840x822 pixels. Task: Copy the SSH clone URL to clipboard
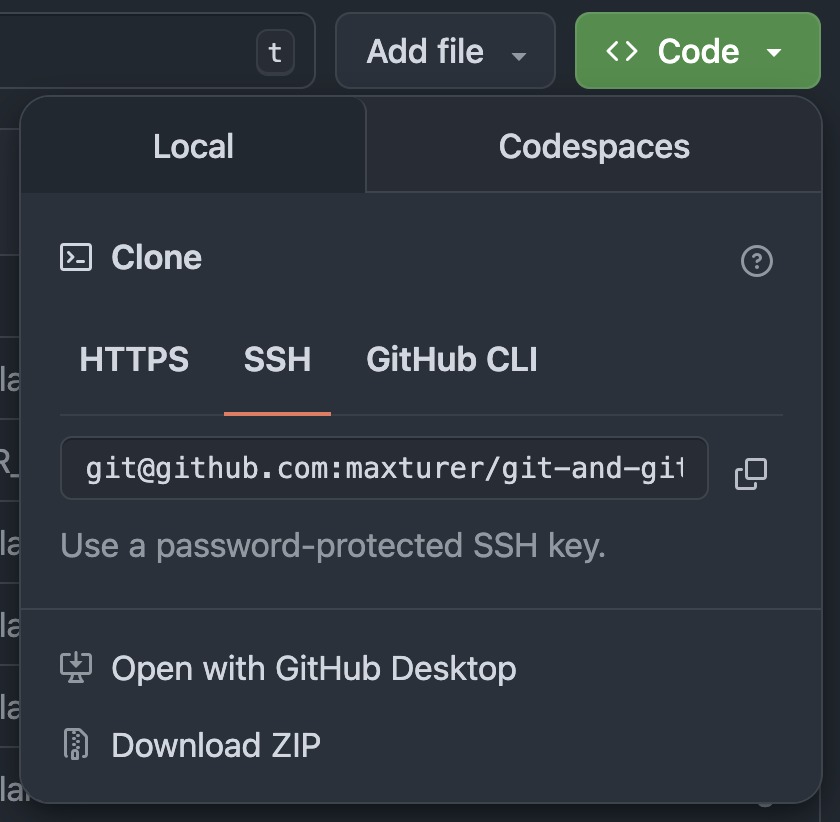click(750, 473)
